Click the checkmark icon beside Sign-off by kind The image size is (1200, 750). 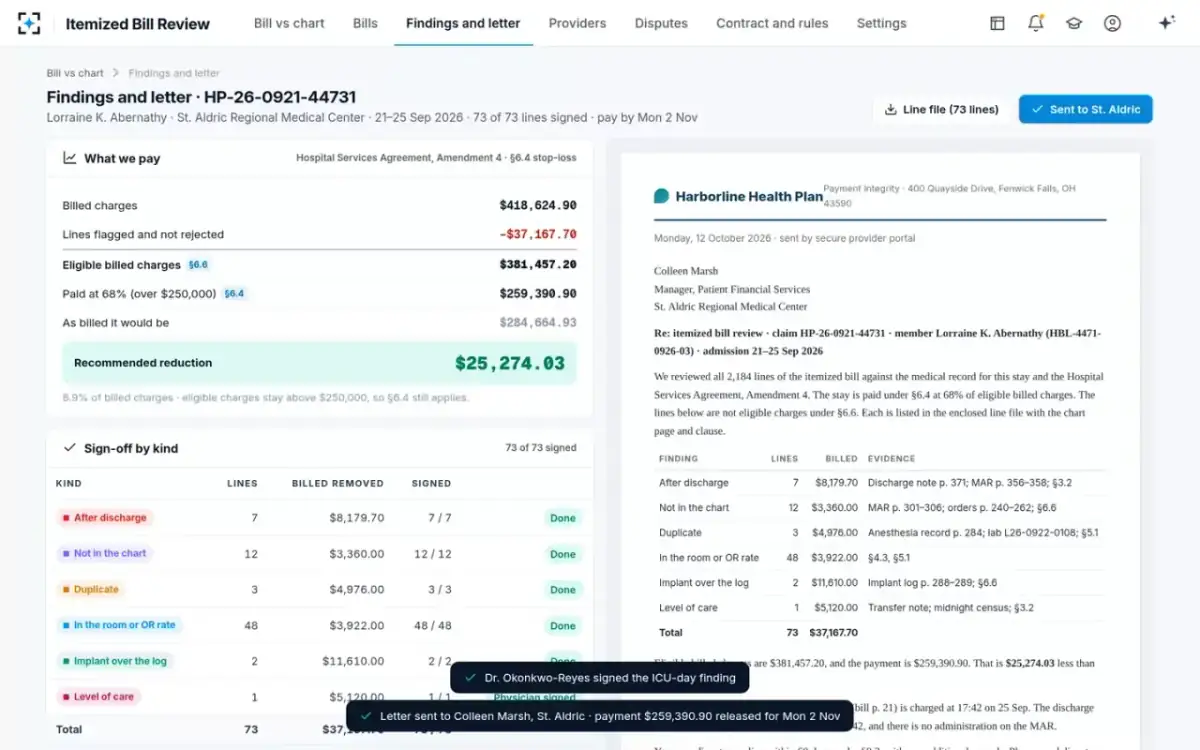[70, 448]
